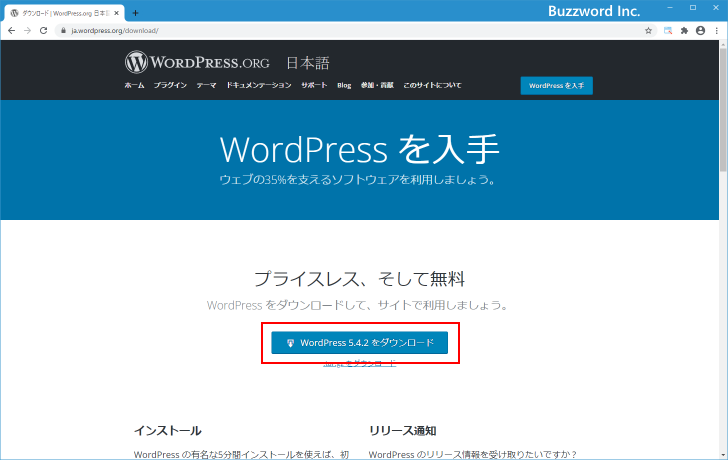This screenshot has width=728, height=460.
Task: Open the ホーム nav menu item
Action: pyautogui.click(x=134, y=85)
